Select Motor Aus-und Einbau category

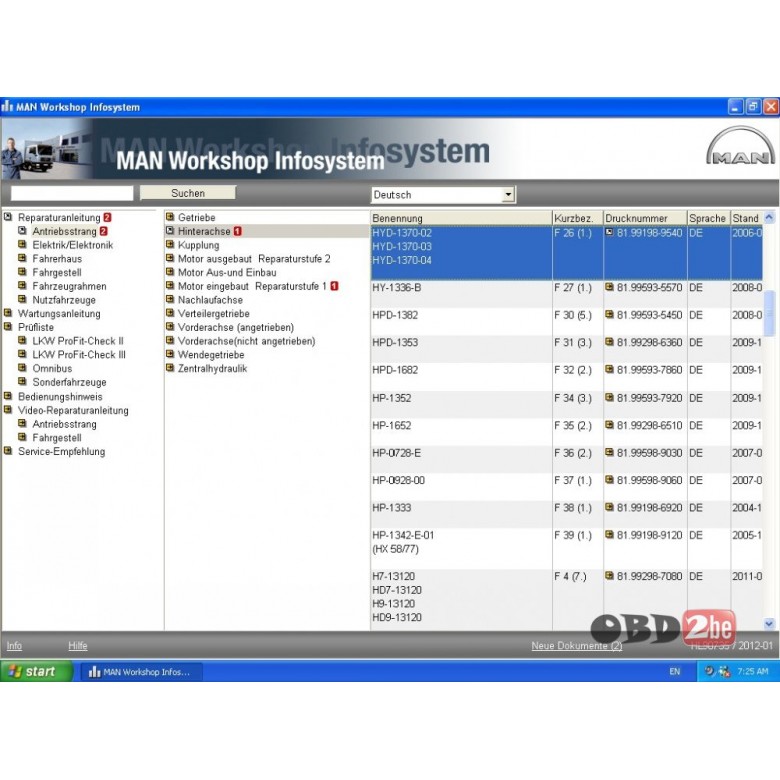click(227, 272)
